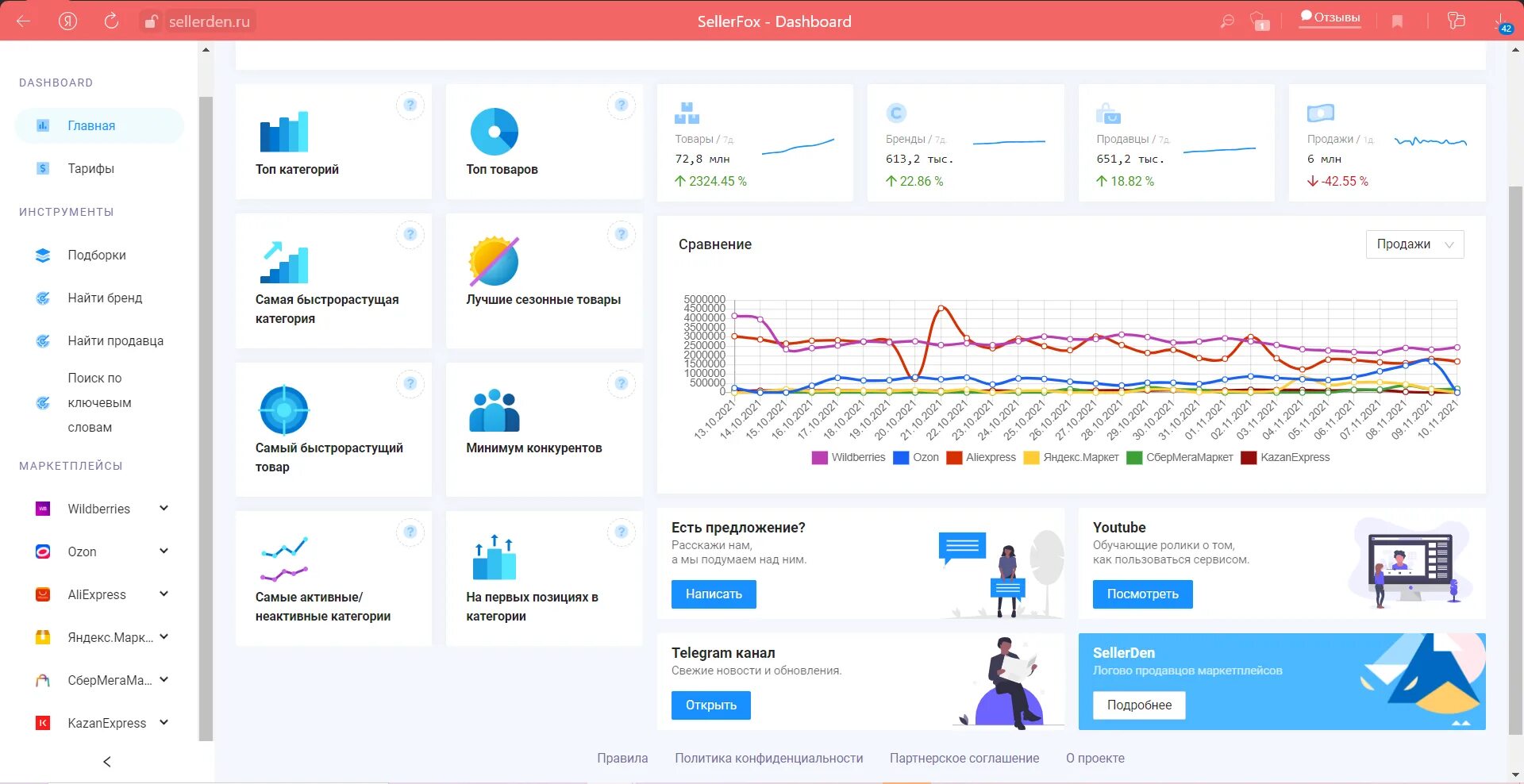Click the Ozon sidebar logo icon
The image size is (1524, 784).
pos(43,551)
